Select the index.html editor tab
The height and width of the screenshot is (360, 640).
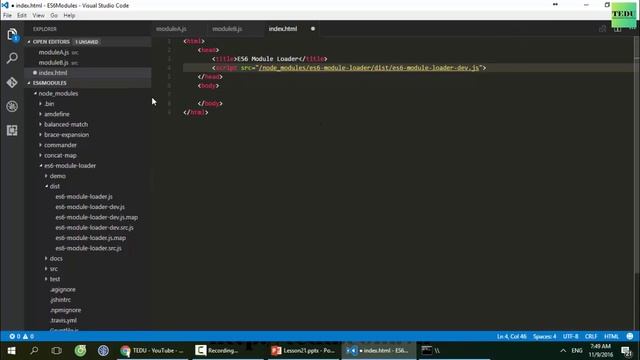[283, 29]
